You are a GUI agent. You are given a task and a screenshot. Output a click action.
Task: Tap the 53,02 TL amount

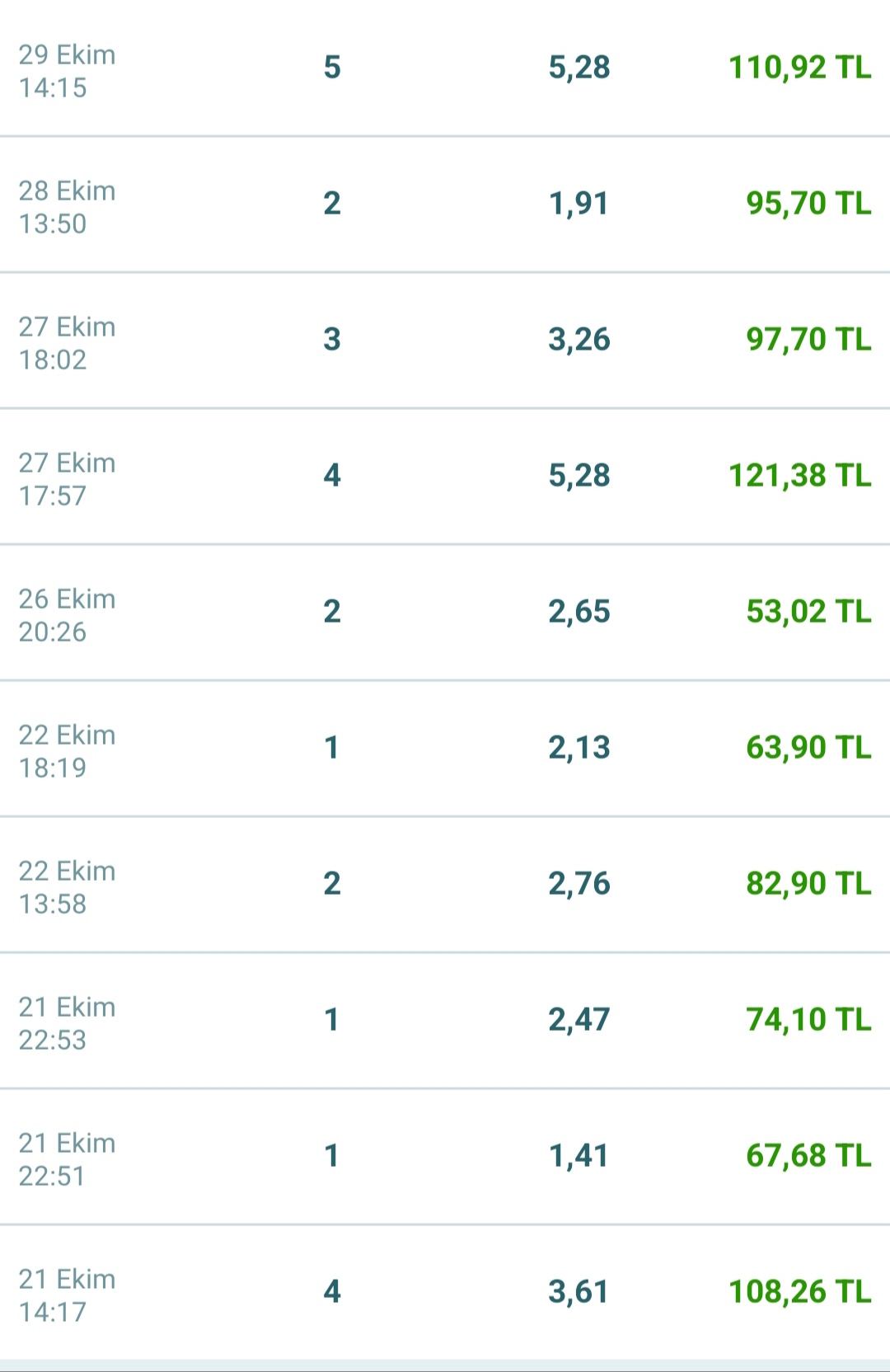pos(808,612)
